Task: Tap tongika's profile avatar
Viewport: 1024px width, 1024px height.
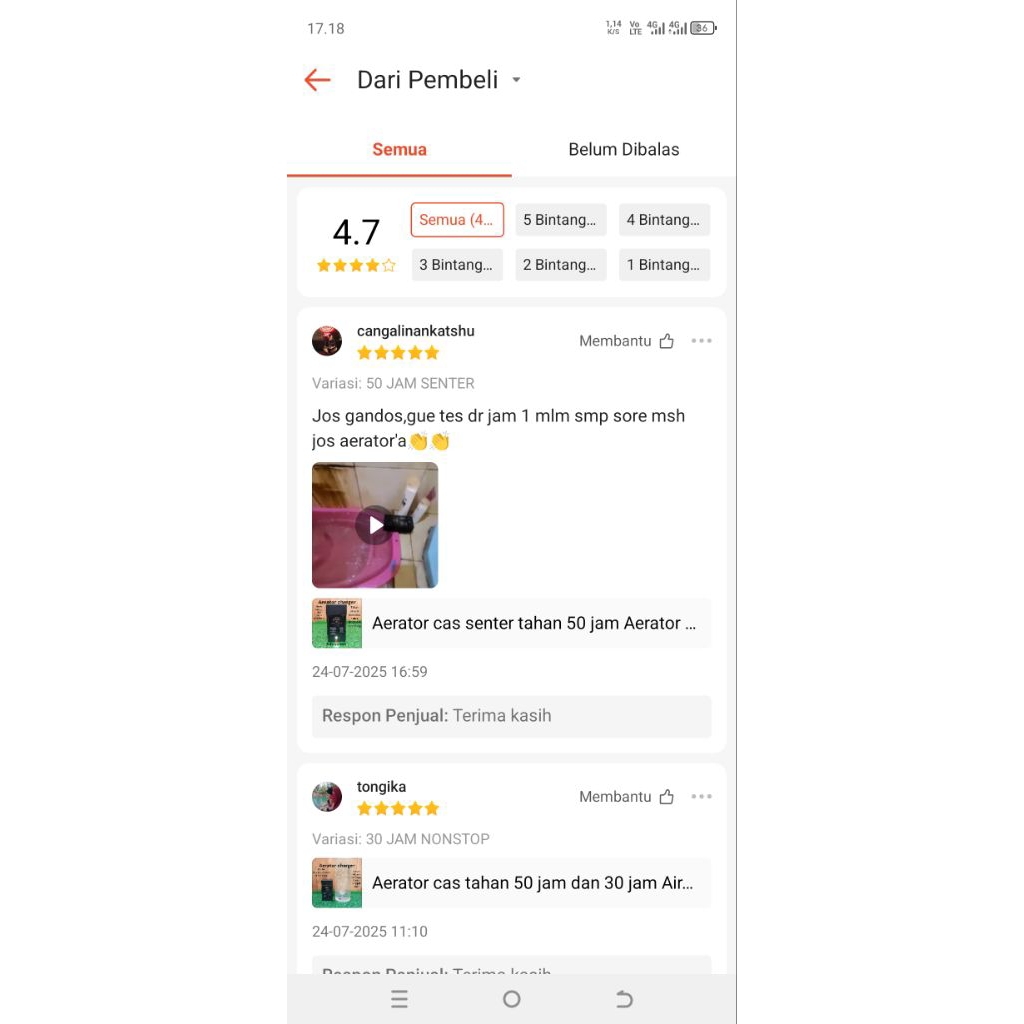Action: click(327, 797)
